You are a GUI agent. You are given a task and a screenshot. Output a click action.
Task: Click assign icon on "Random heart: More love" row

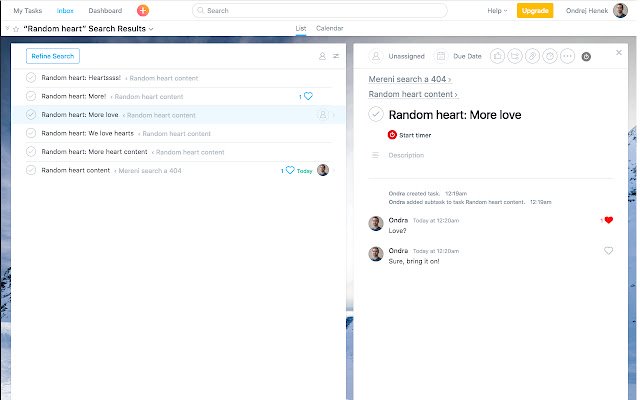322,115
